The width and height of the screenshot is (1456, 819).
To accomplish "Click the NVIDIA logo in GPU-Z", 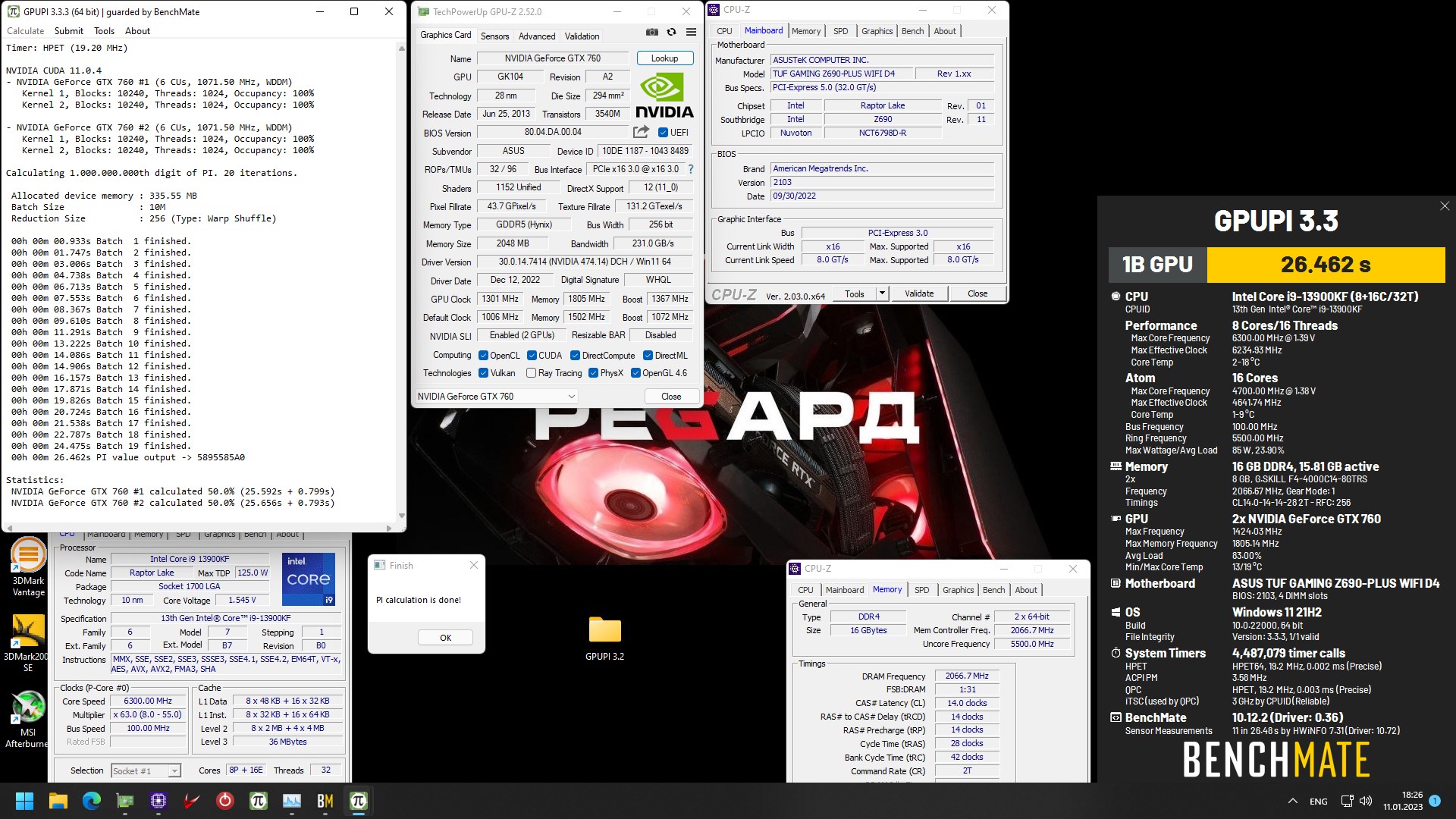I will coord(664,96).
